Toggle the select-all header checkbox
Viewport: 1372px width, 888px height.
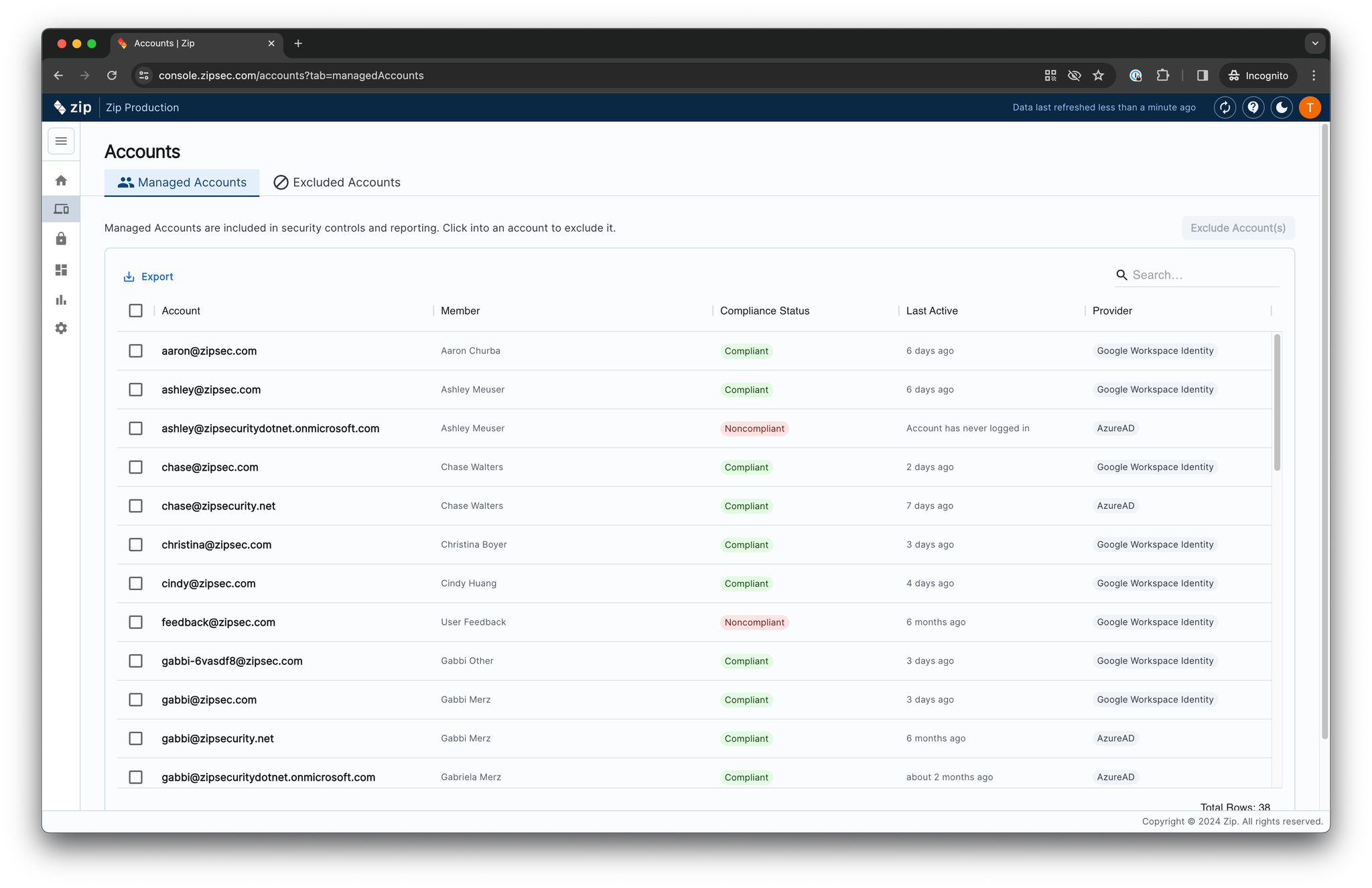click(x=136, y=311)
